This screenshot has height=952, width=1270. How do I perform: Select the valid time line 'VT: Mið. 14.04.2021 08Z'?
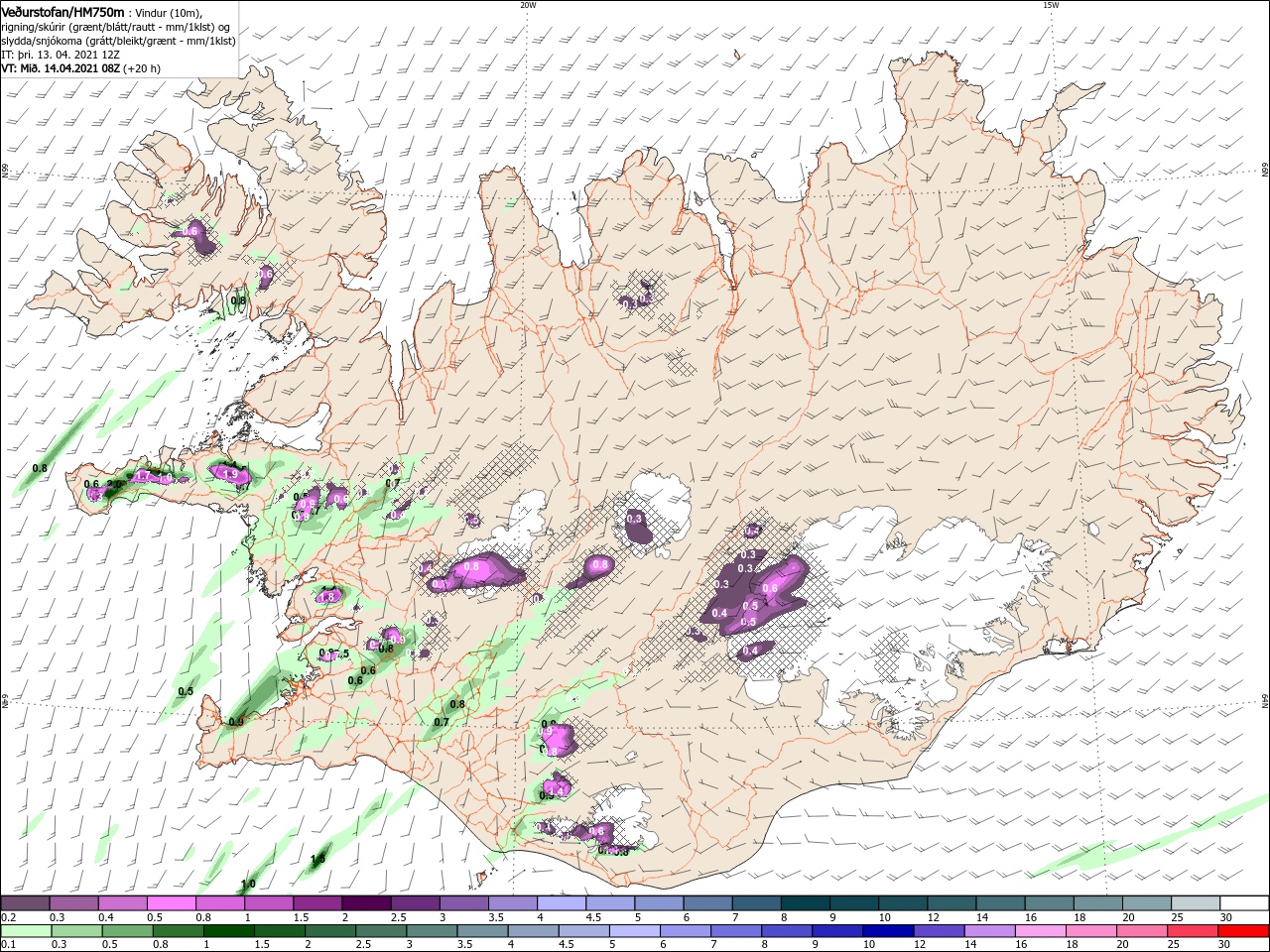[61, 68]
